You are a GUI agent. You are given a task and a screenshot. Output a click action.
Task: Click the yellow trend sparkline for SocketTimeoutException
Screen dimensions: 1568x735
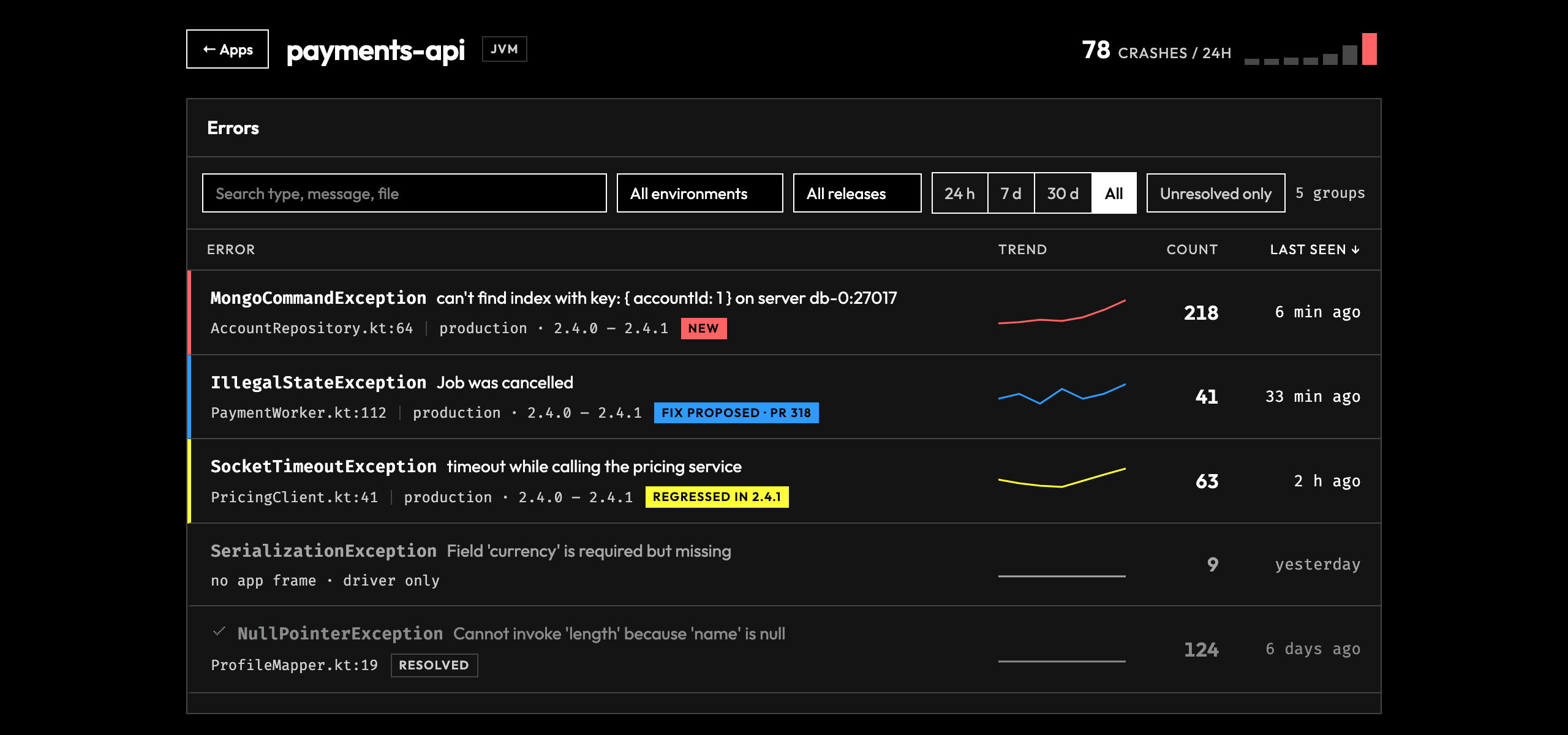(x=1061, y=477)
